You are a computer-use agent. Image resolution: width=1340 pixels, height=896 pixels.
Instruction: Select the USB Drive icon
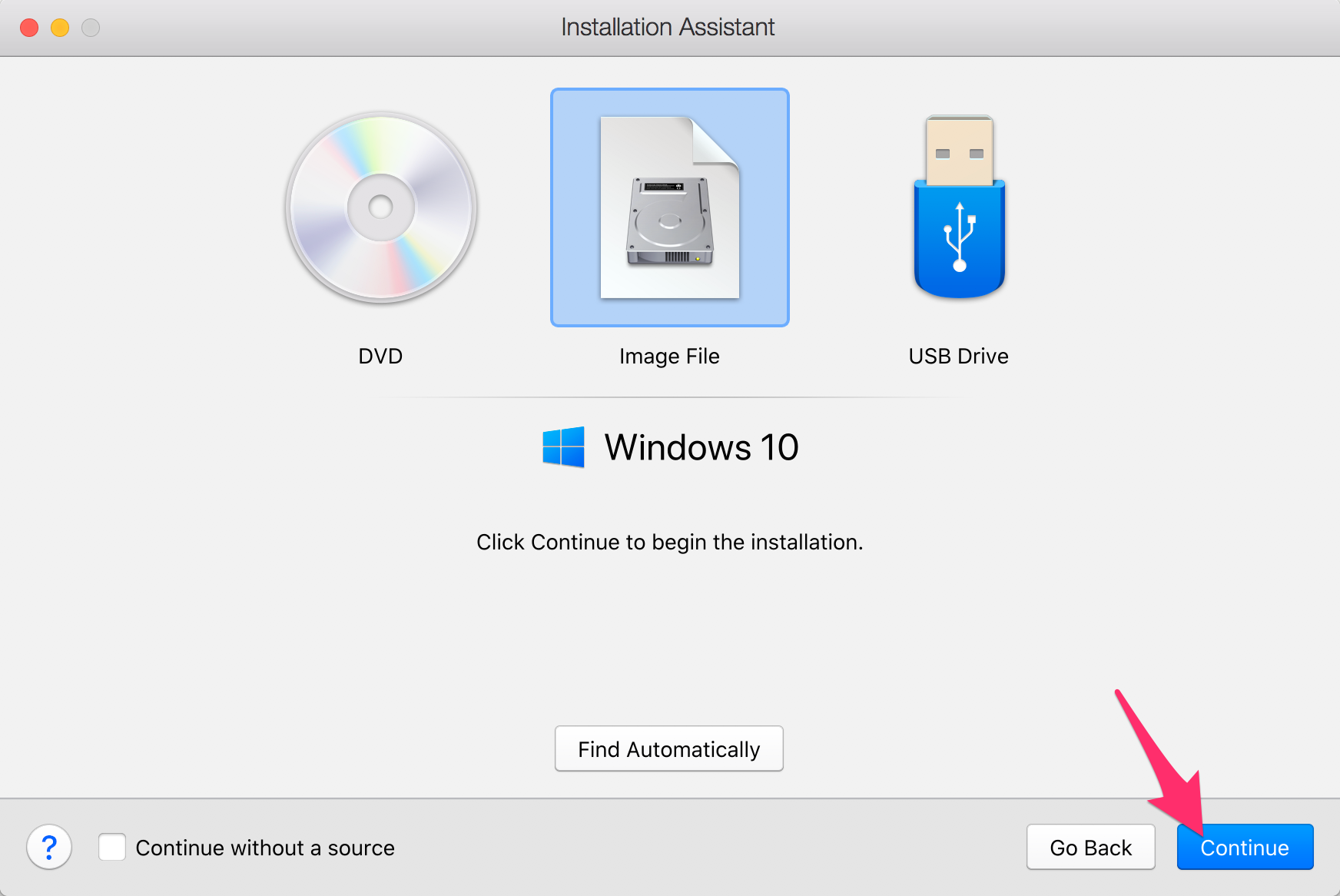pos(959,206)
